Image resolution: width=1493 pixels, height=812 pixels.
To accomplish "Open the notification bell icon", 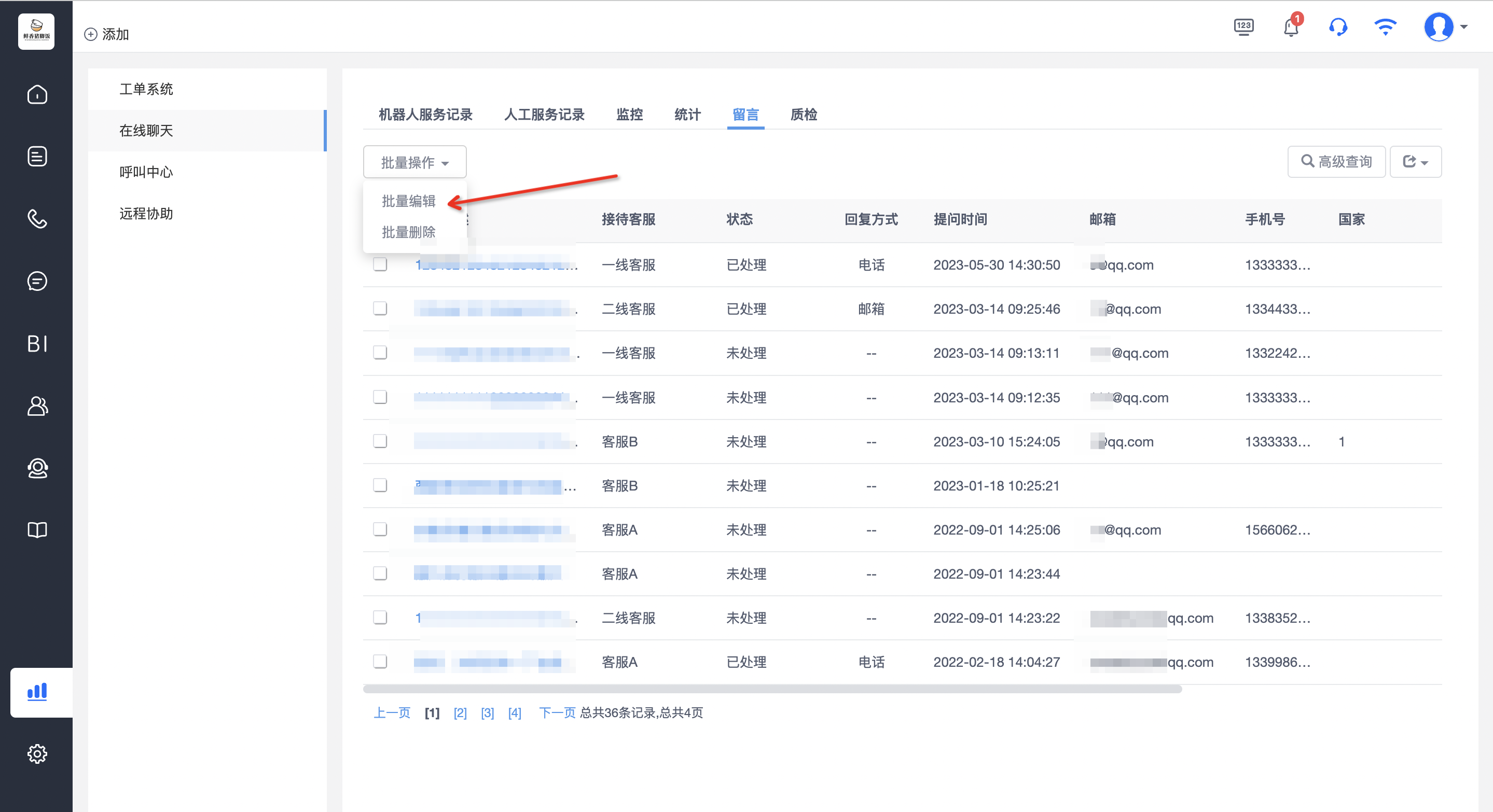I will tap(1291, 27).
